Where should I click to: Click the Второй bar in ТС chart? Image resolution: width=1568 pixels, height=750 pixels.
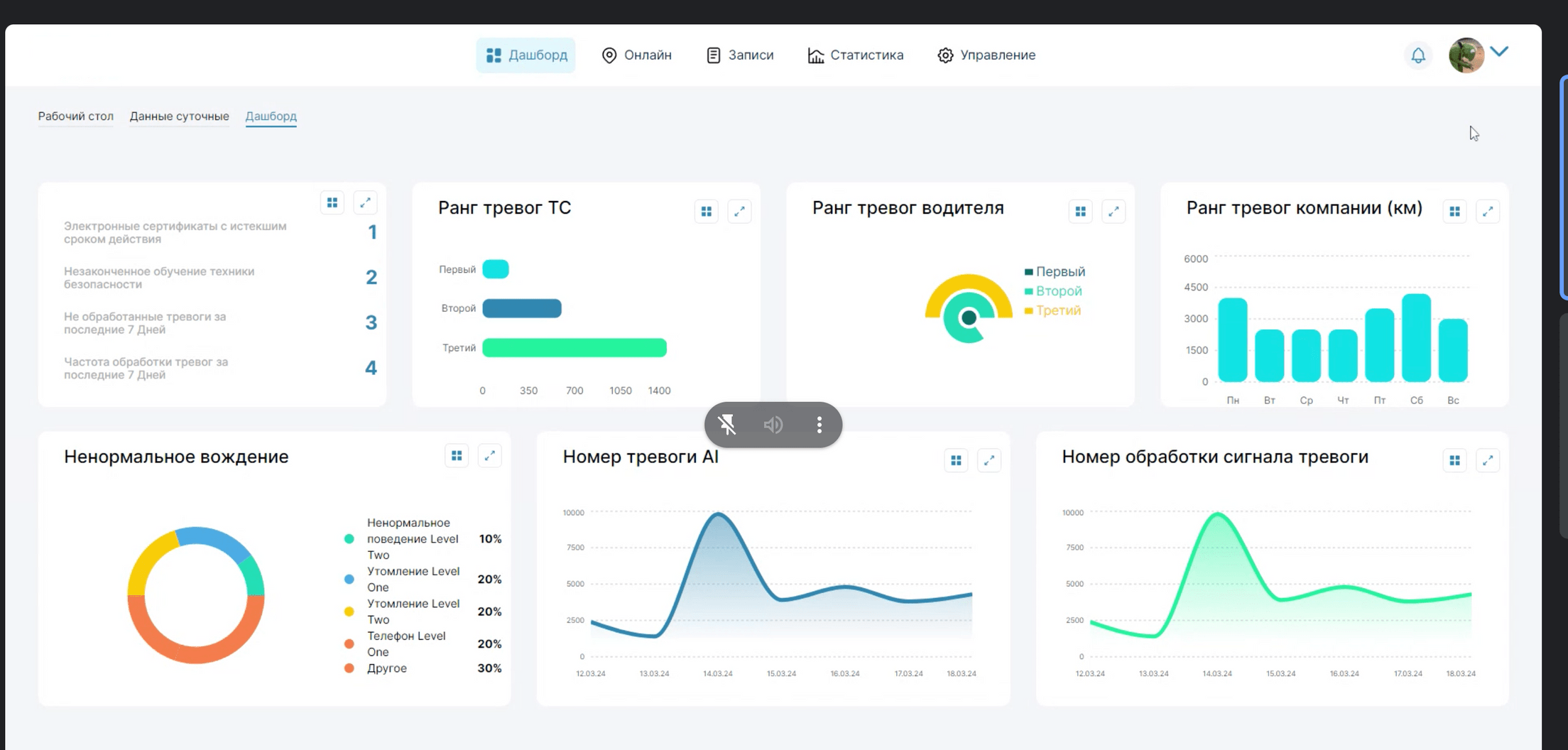[x=522, y=308]
